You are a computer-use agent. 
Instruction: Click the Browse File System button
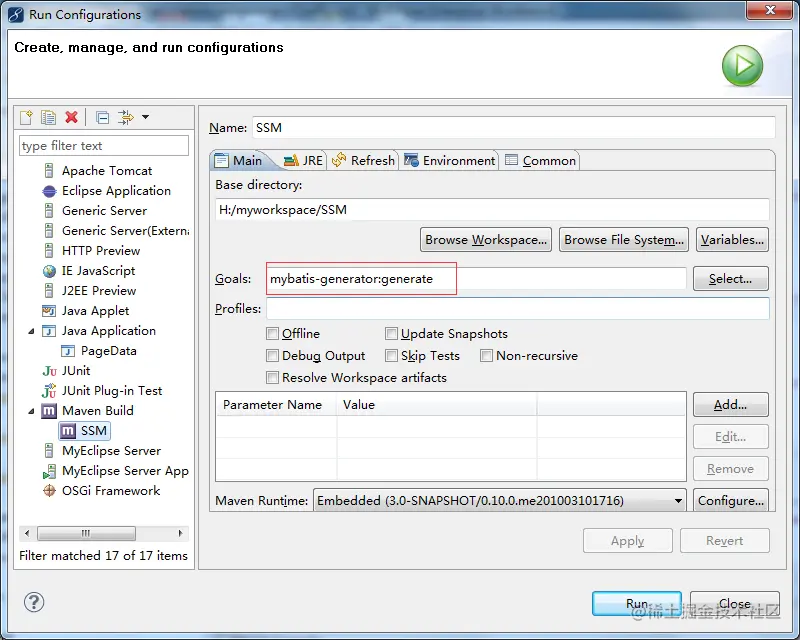click(x=624, y=240)
